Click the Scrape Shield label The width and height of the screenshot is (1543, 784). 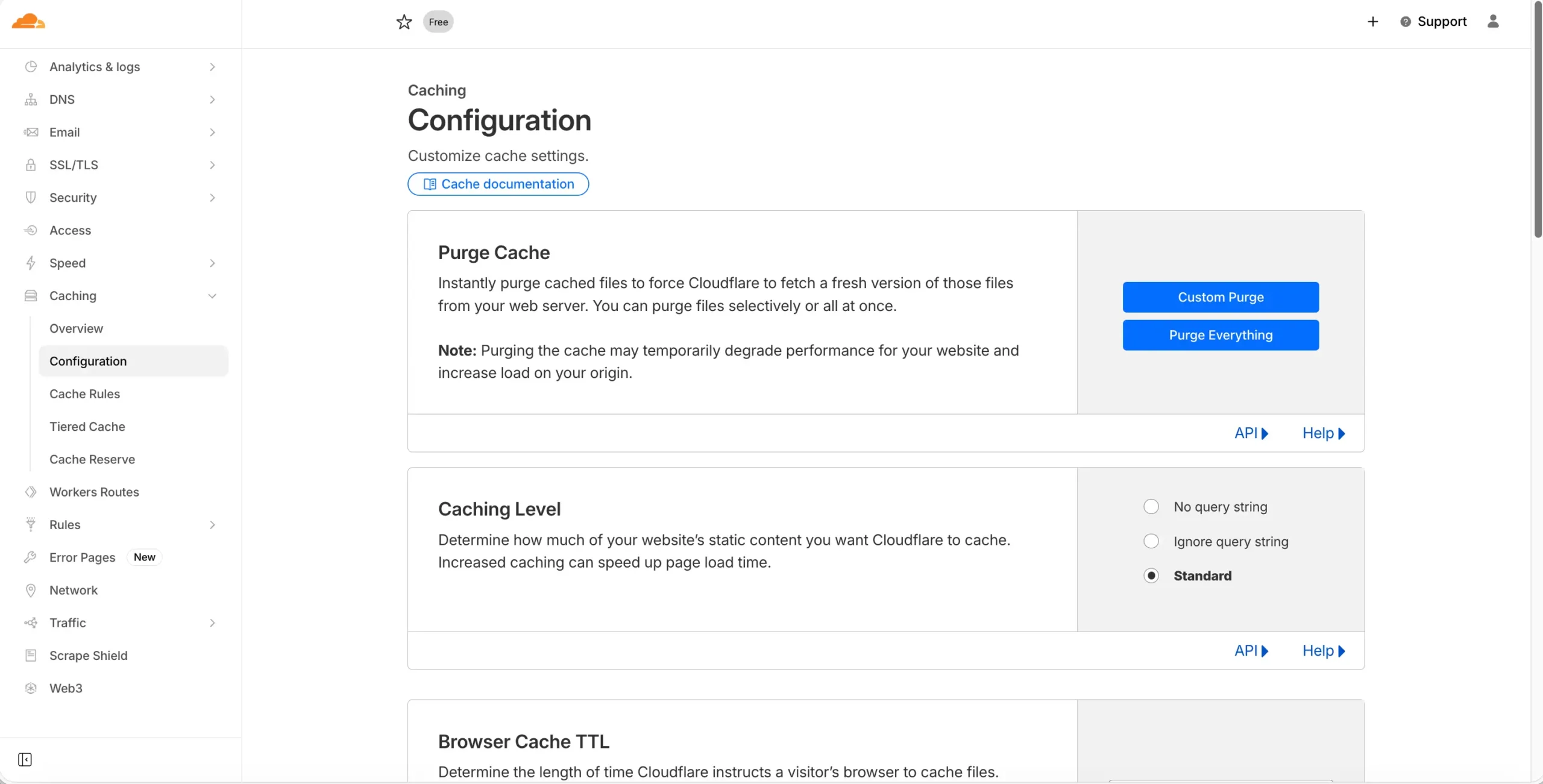(x=89, y=656)
